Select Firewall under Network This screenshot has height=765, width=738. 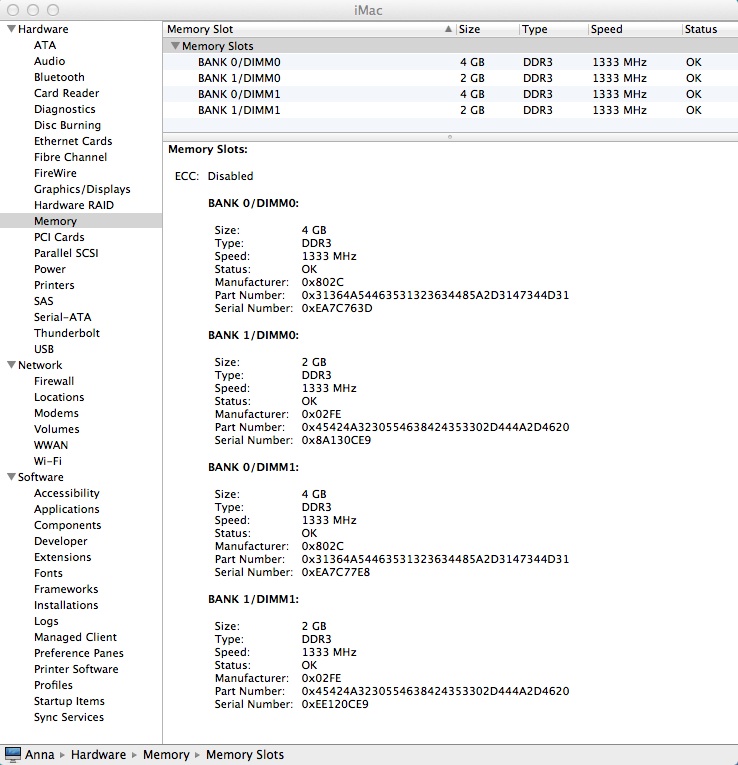[54, 381]
